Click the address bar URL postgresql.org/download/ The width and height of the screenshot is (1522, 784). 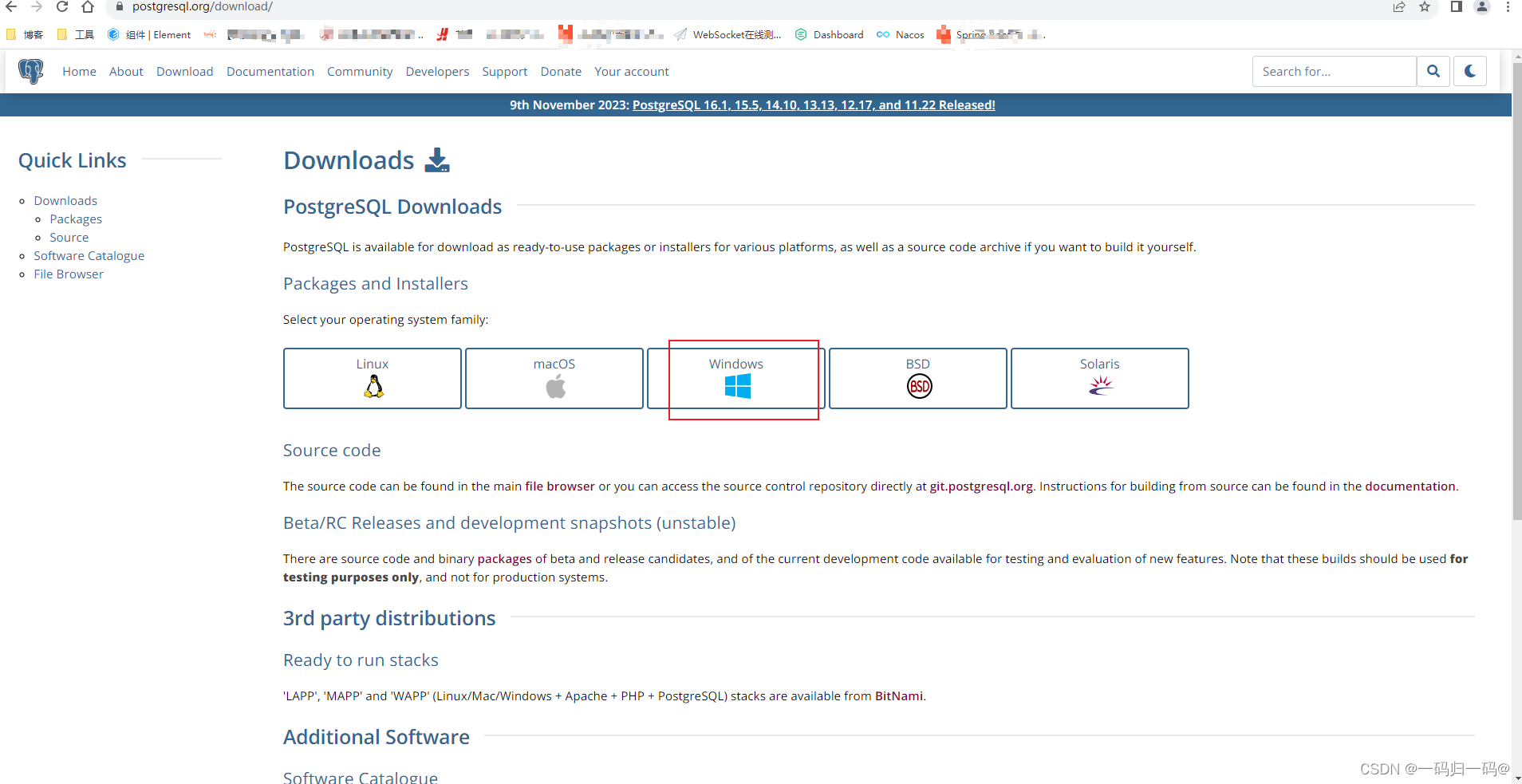pyautogui.click(x=203, y=6)
